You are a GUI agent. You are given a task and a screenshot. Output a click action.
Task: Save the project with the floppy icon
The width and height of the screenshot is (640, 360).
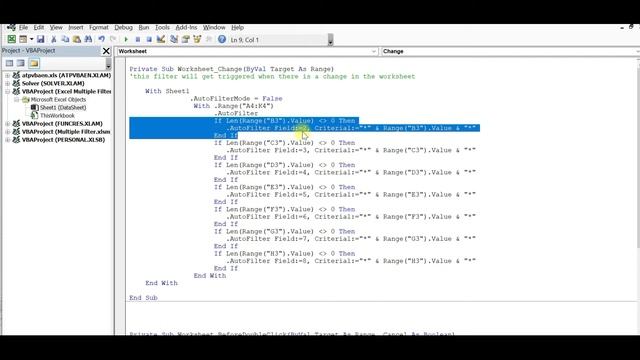coord(40,39)
